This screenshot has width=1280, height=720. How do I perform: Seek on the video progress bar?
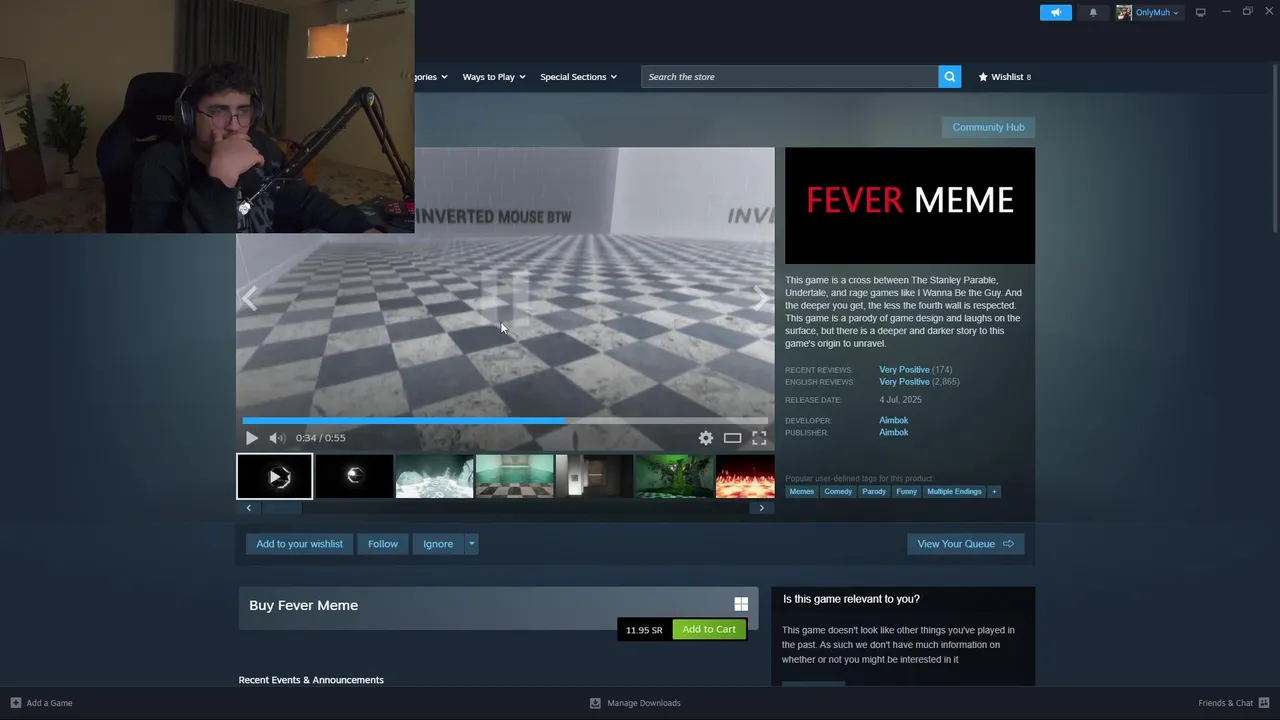pos(505,421)
